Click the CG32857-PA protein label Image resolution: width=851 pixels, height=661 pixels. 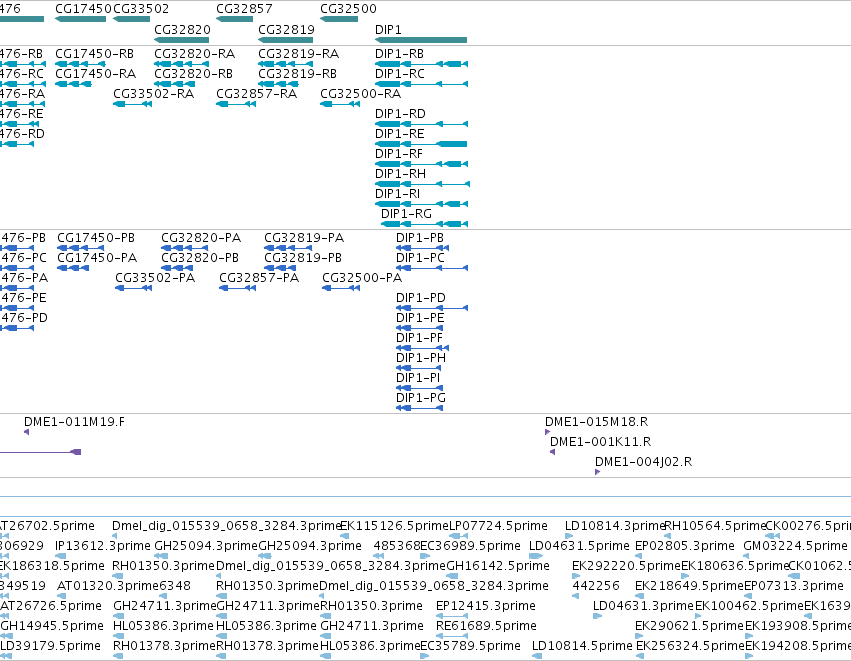click(x=259, y=278)
